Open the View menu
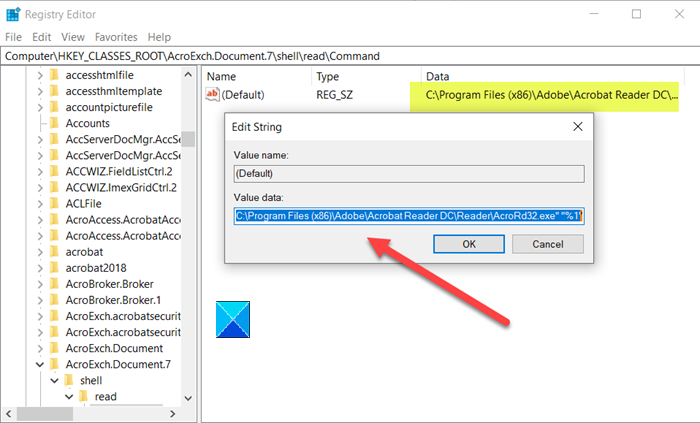This screenshot has width=700, height=423. coord(73,37)
